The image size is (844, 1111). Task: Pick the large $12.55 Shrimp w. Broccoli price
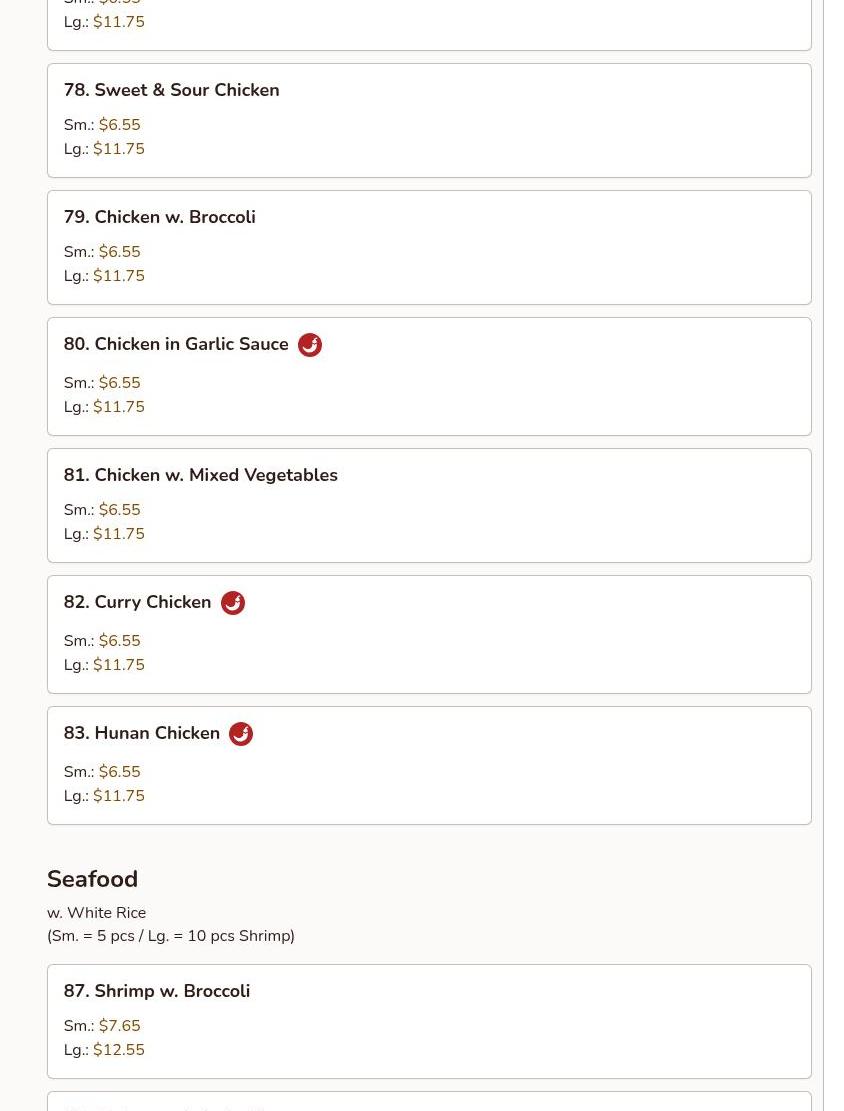pos(118,1050)
